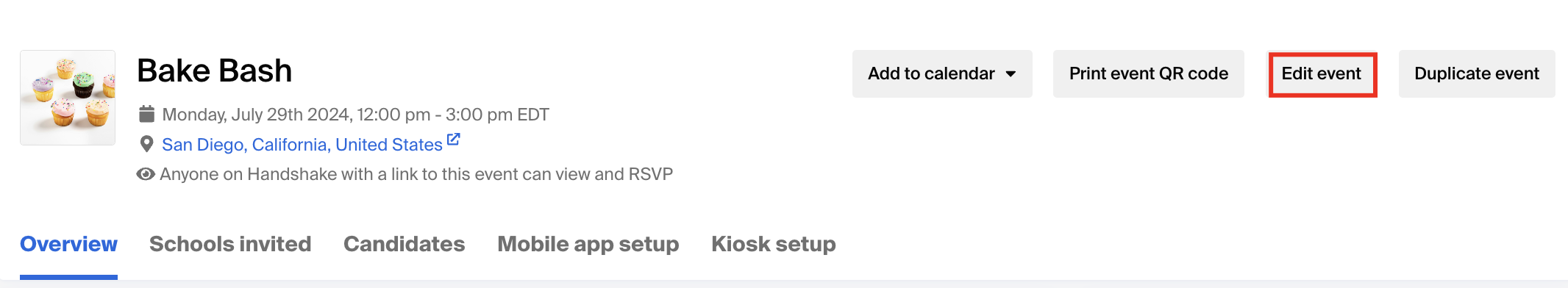Go to the Candidates tab

tap(405, 244)
